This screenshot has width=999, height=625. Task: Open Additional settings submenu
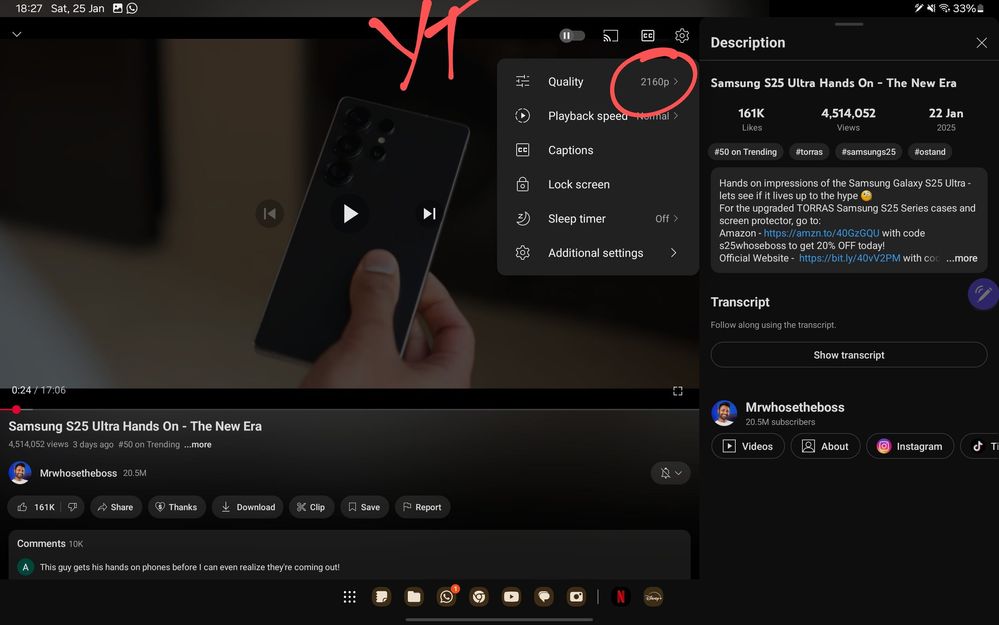598,253
